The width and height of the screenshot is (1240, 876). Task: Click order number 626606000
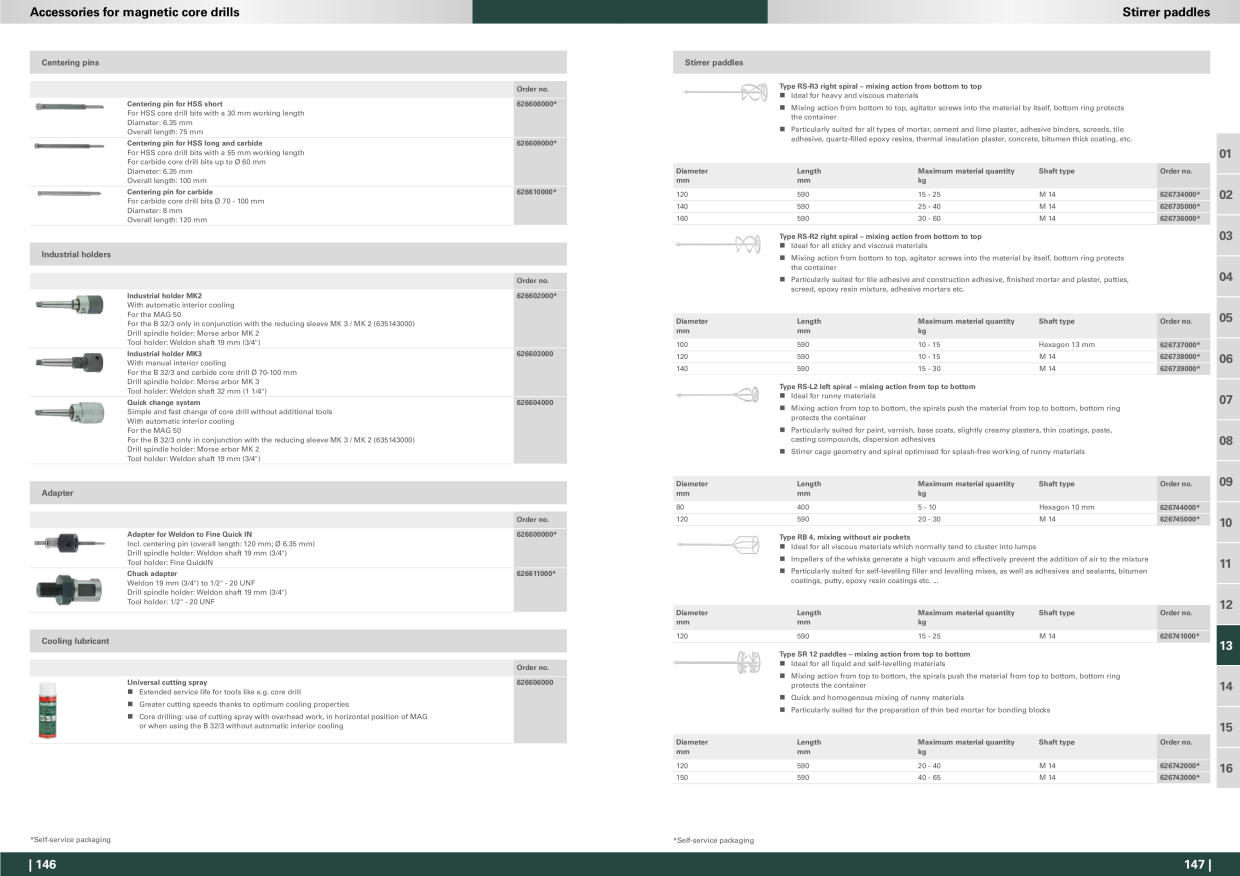(535, 682)
